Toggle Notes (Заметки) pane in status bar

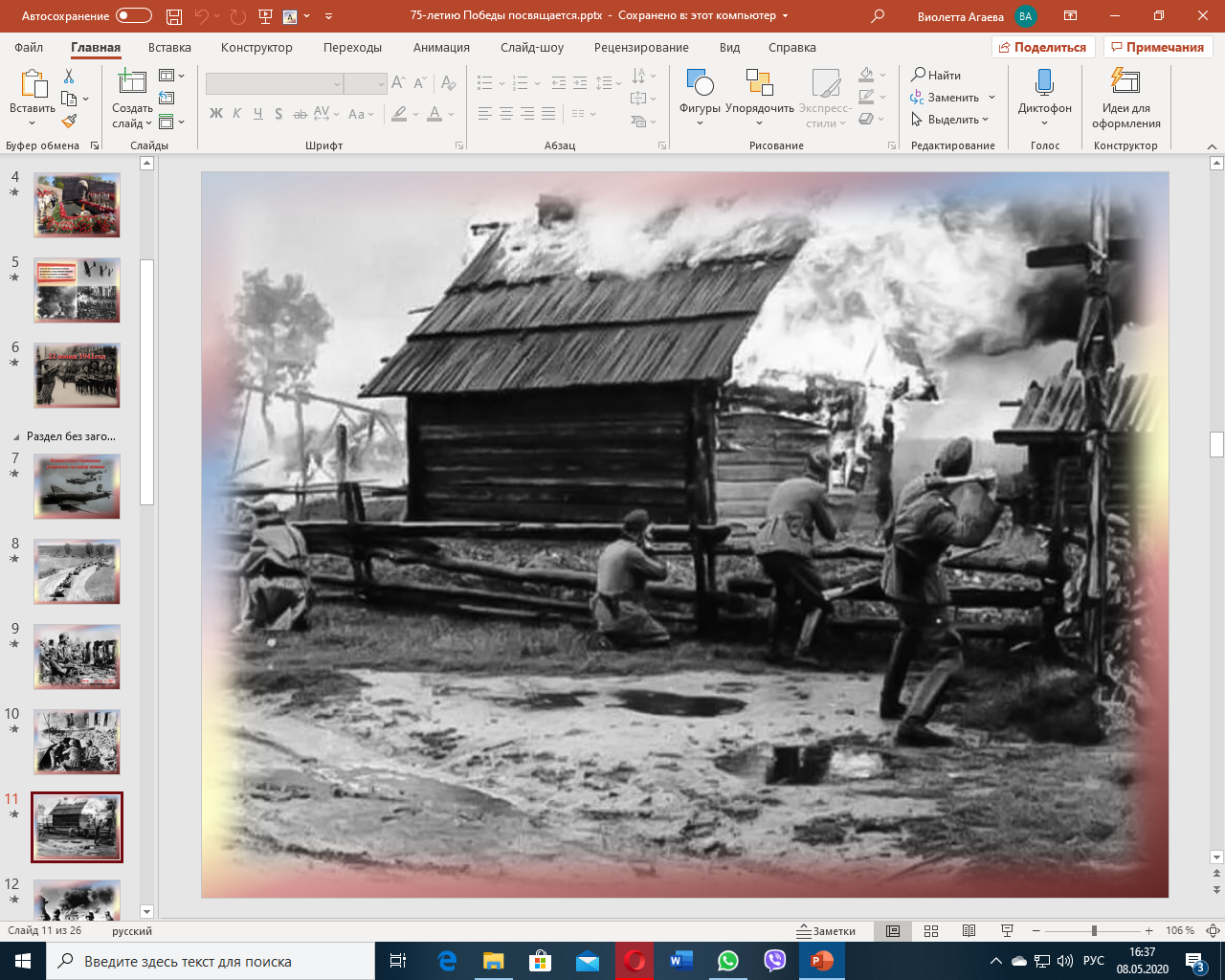(x=827, y=931)
